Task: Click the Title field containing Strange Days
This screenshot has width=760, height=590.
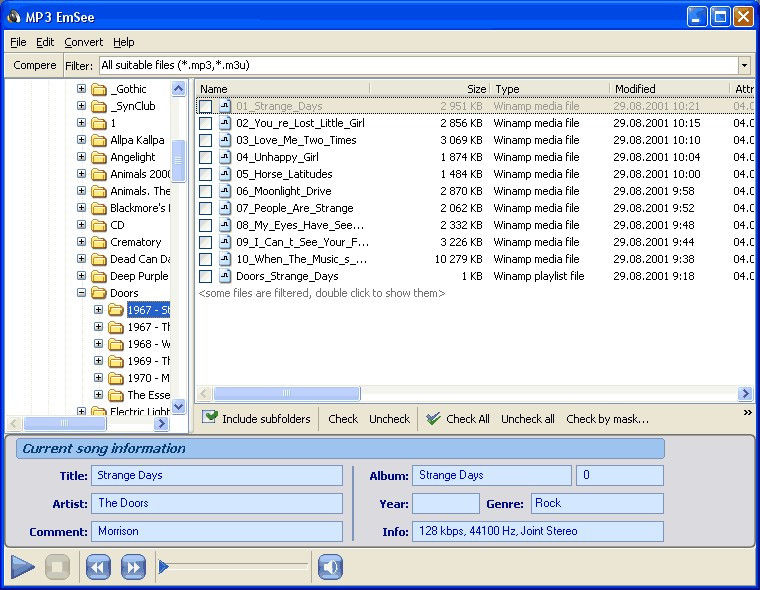Action: pos(217,476)
